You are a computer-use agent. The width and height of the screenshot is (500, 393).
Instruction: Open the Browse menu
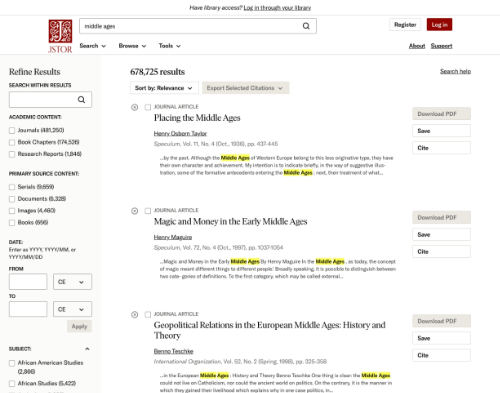click(132, 46)
